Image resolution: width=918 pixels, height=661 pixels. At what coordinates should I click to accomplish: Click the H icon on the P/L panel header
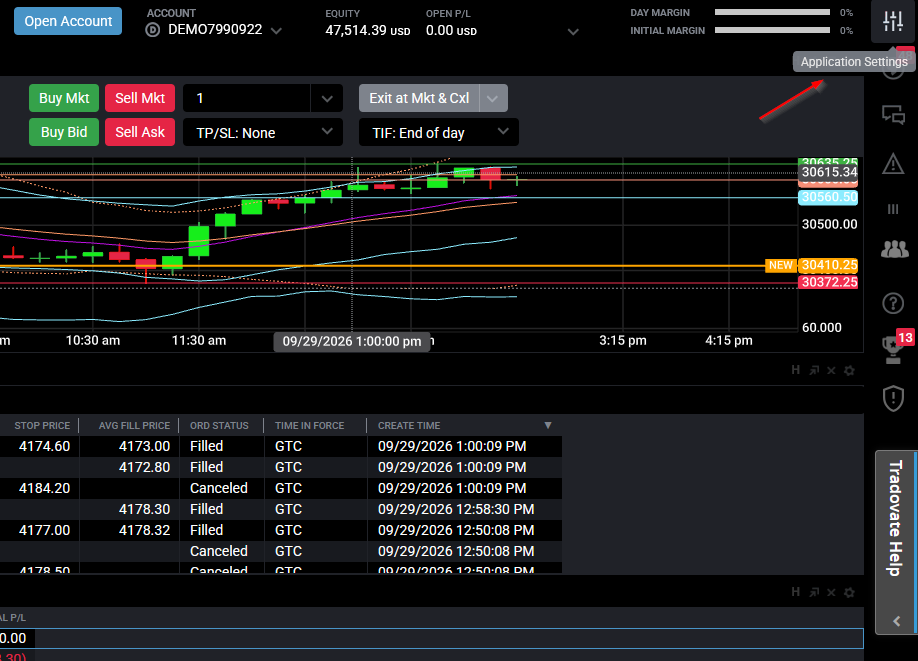796,592
